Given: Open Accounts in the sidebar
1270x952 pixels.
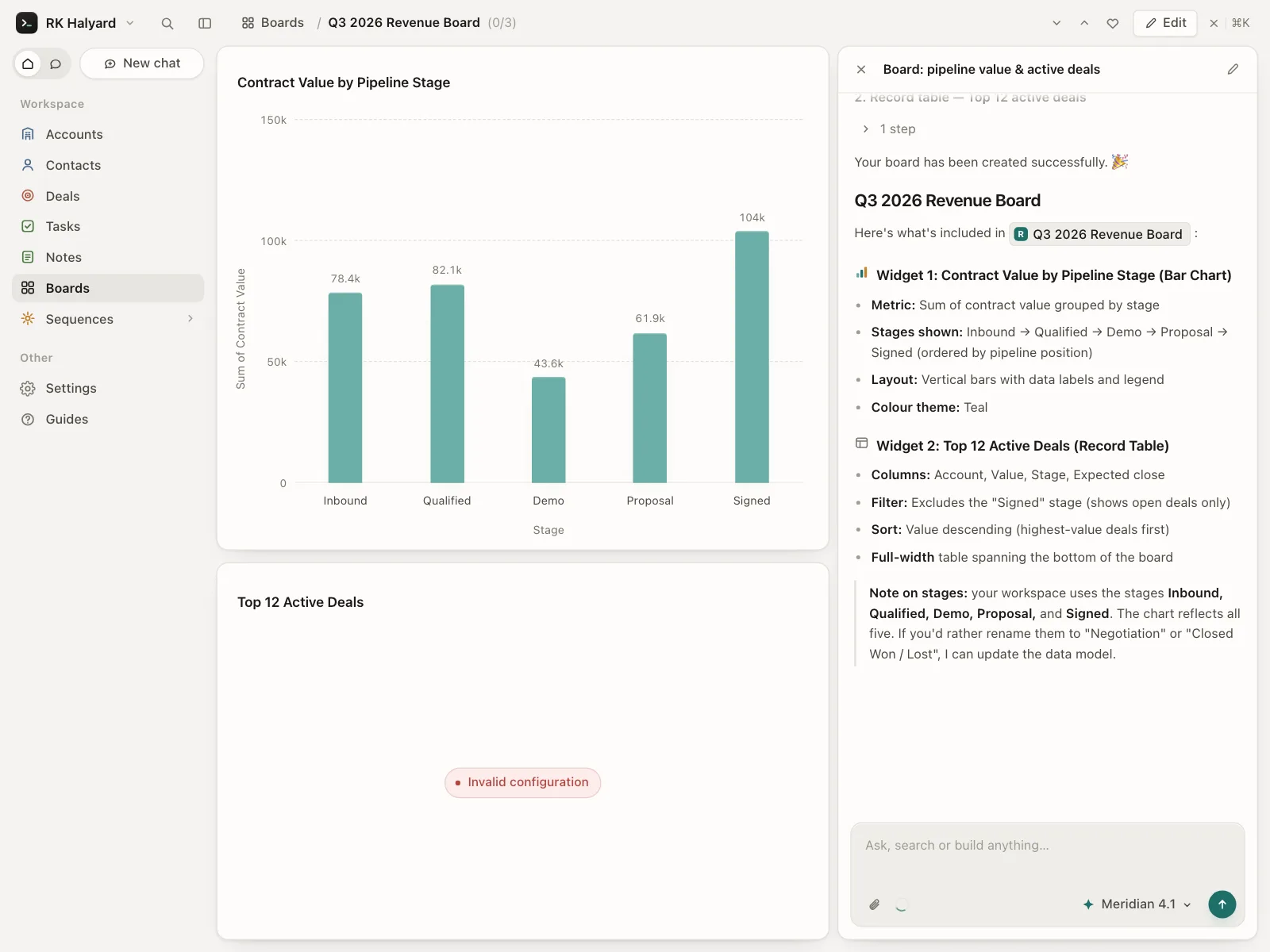Looking at the screenshot, I should pyautogui.click(x=108, y=135).
